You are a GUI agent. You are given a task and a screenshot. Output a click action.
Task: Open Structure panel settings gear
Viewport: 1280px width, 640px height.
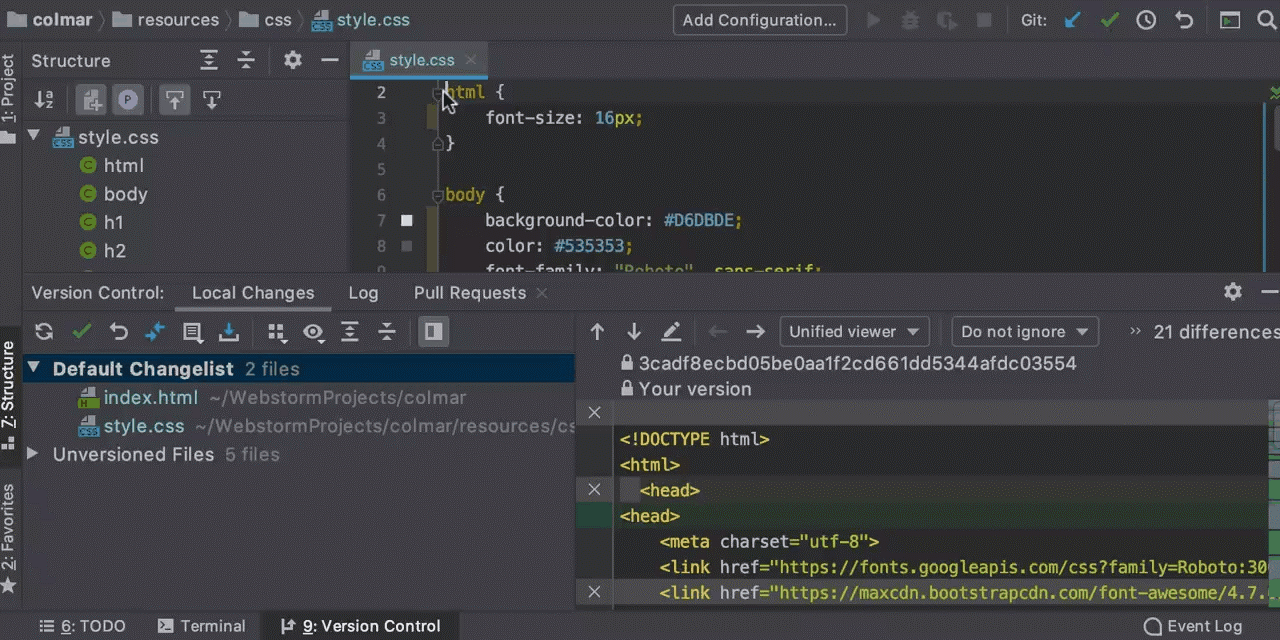[x=292, y=60]
